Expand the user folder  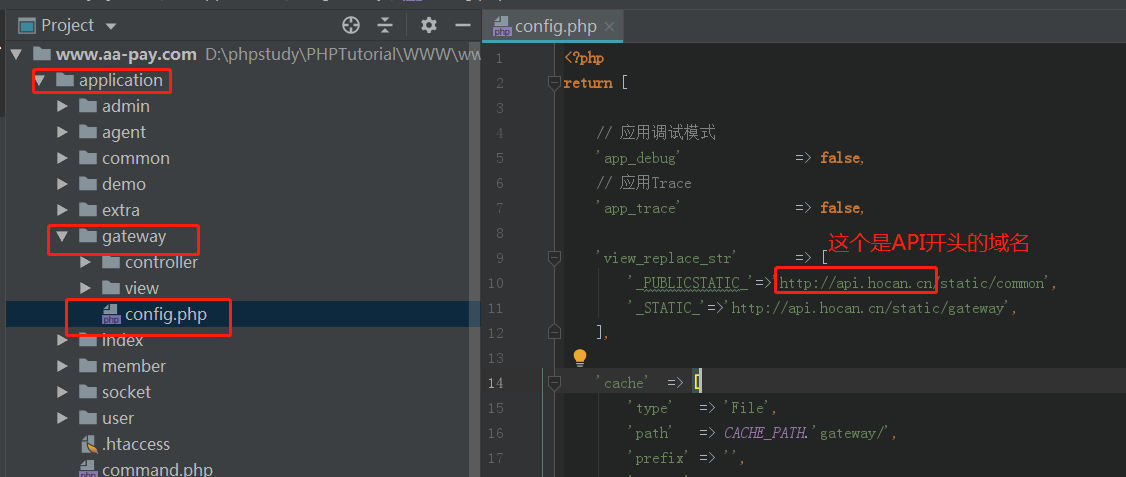[63, 418]
